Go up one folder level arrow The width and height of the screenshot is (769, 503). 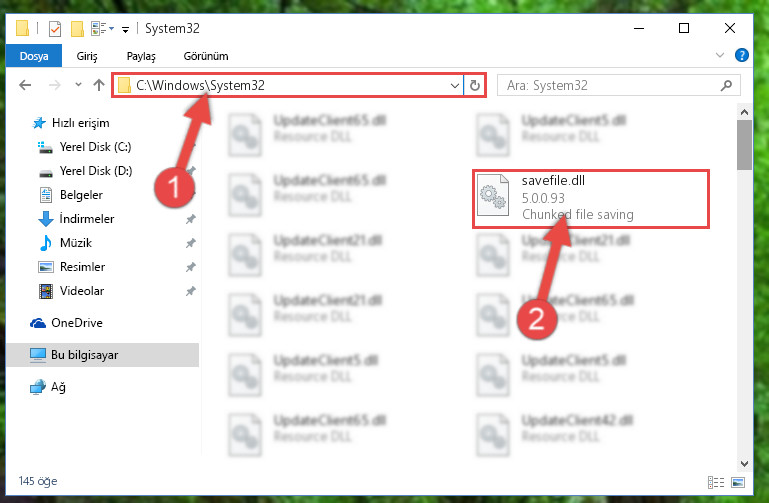click(99, 85)
